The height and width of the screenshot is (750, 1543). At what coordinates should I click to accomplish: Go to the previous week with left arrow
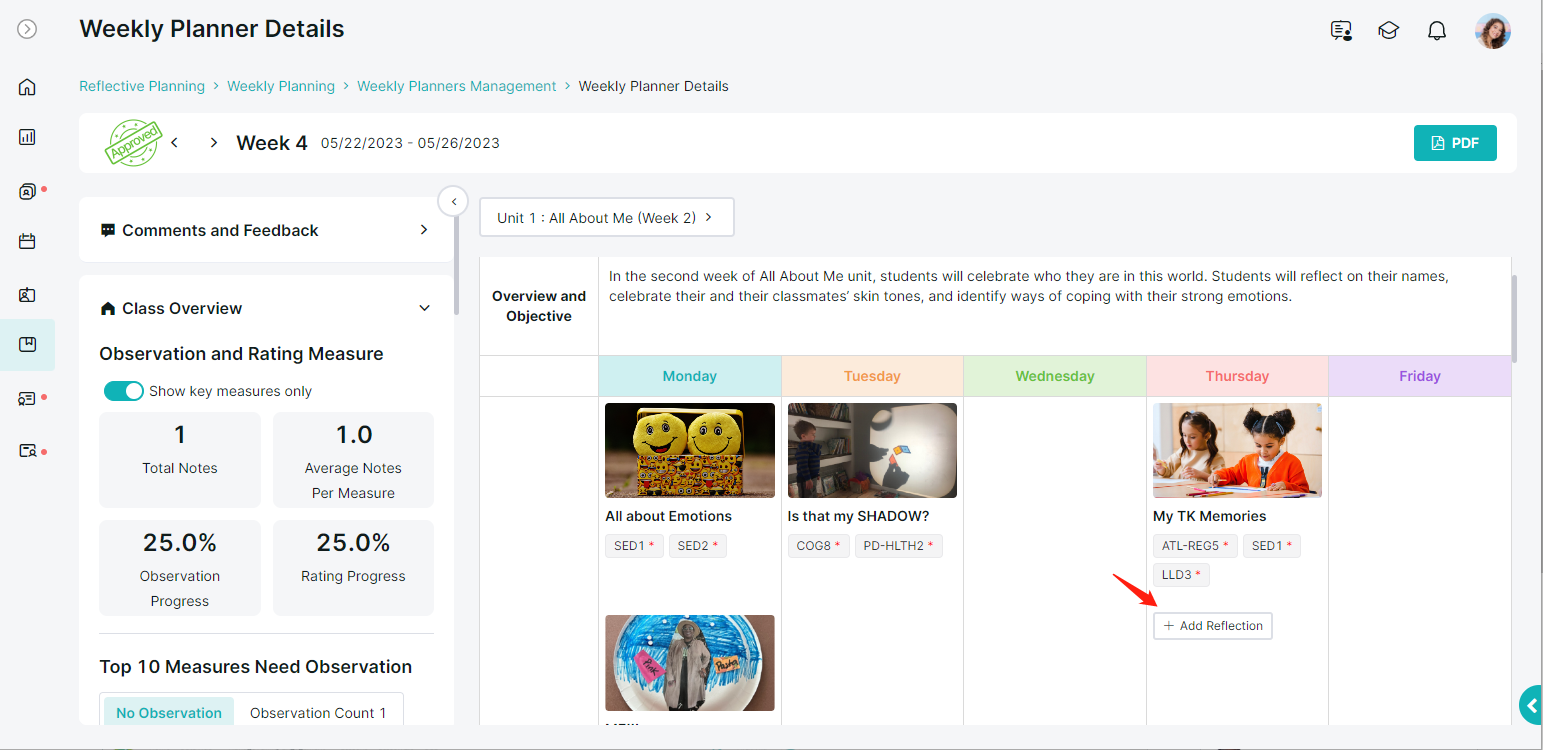[175, 143]
